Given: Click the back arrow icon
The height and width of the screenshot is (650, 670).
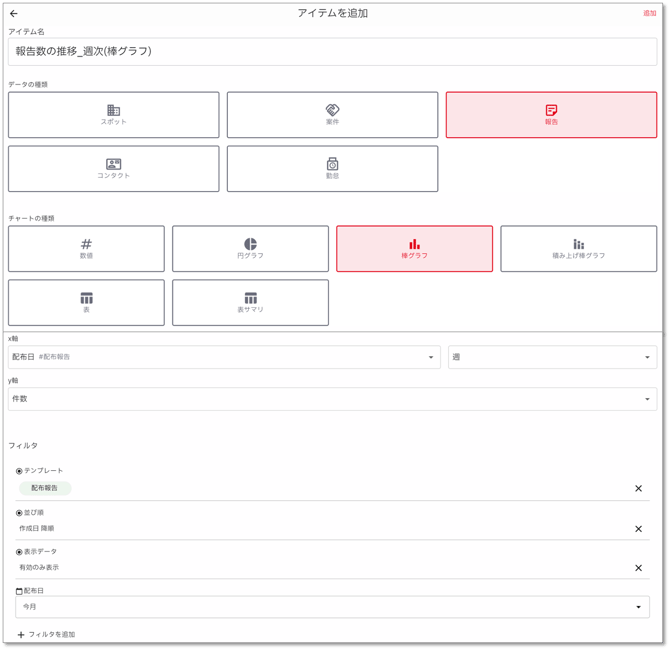Looking at the screenshot, I should pos(14,13).
